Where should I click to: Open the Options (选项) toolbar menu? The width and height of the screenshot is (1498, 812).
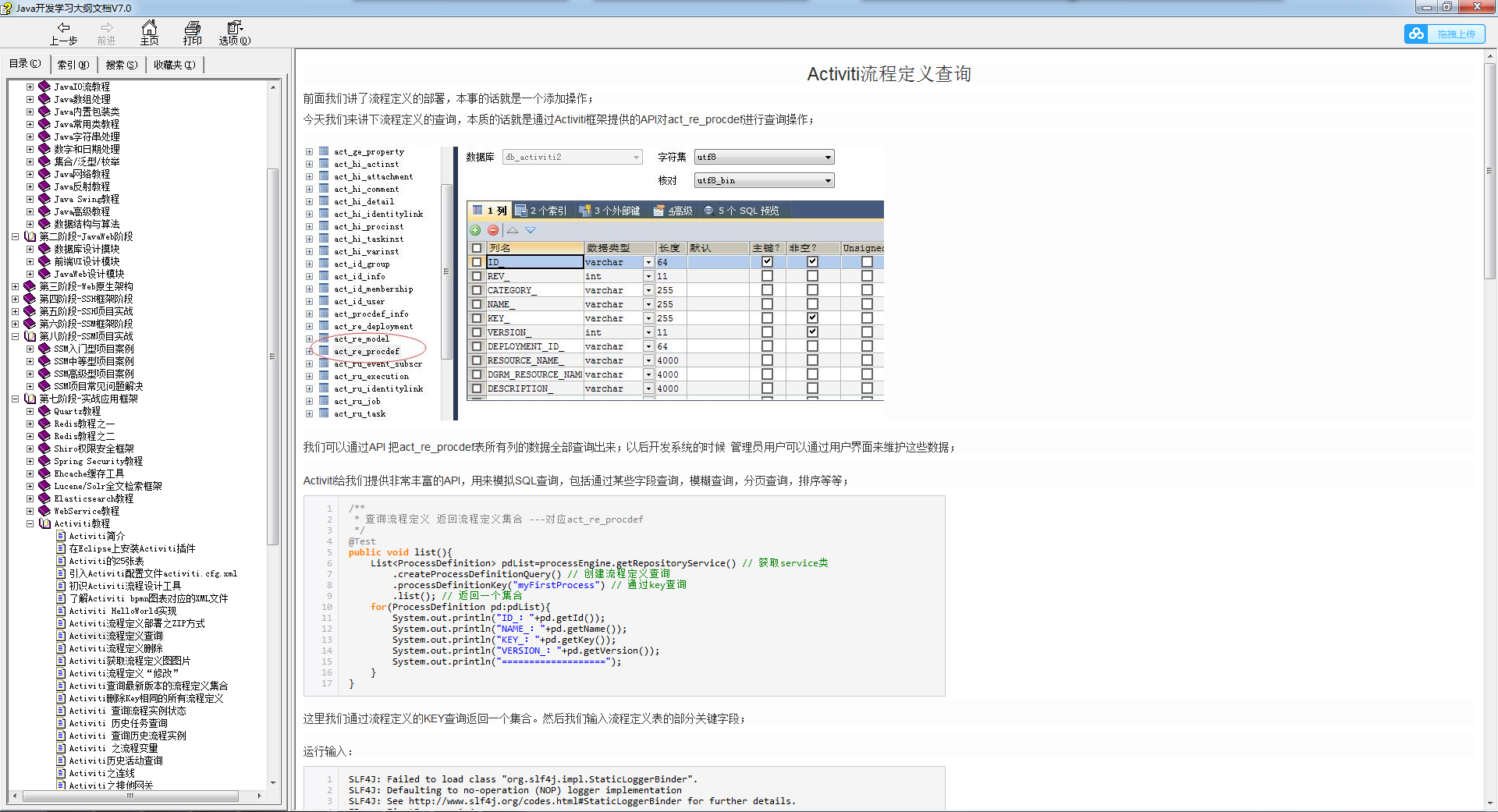234,34
